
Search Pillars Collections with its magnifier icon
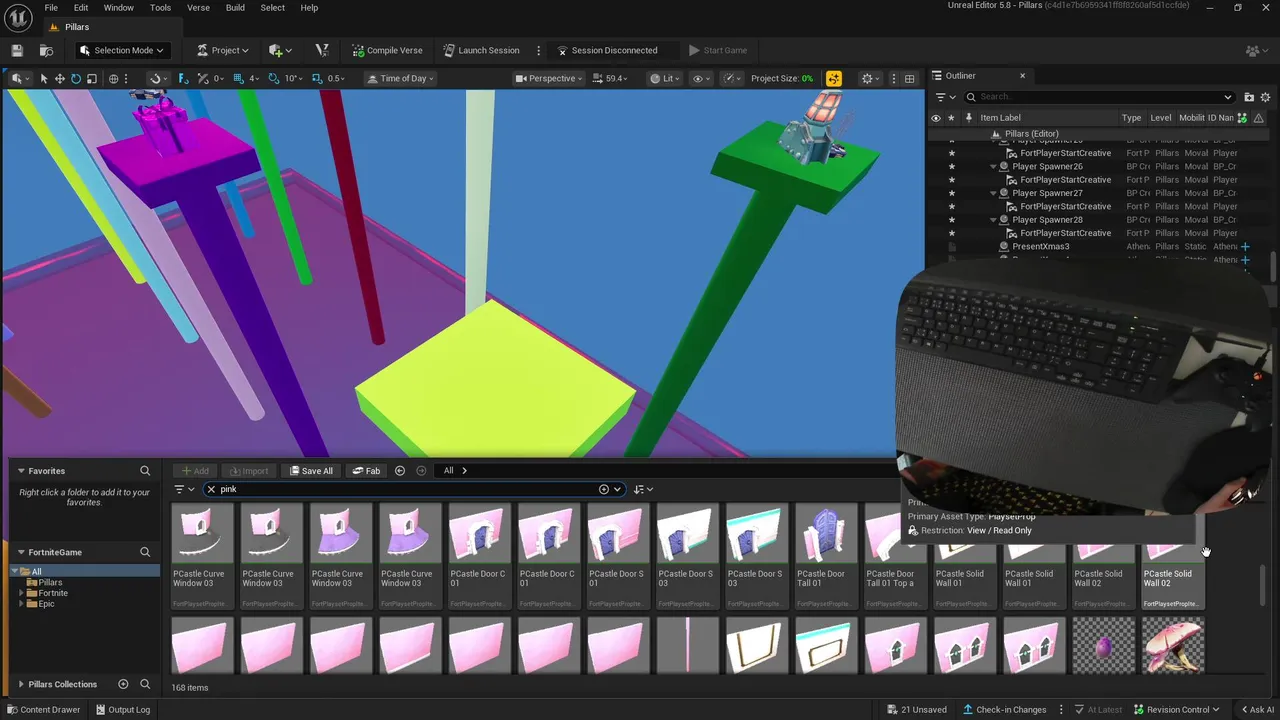[145, 684]
